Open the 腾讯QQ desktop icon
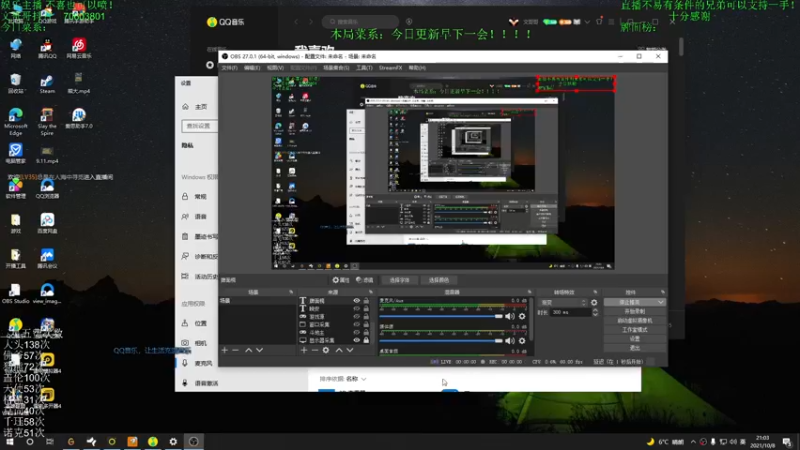Screen dimensions: 800x450 coord(47,49)
